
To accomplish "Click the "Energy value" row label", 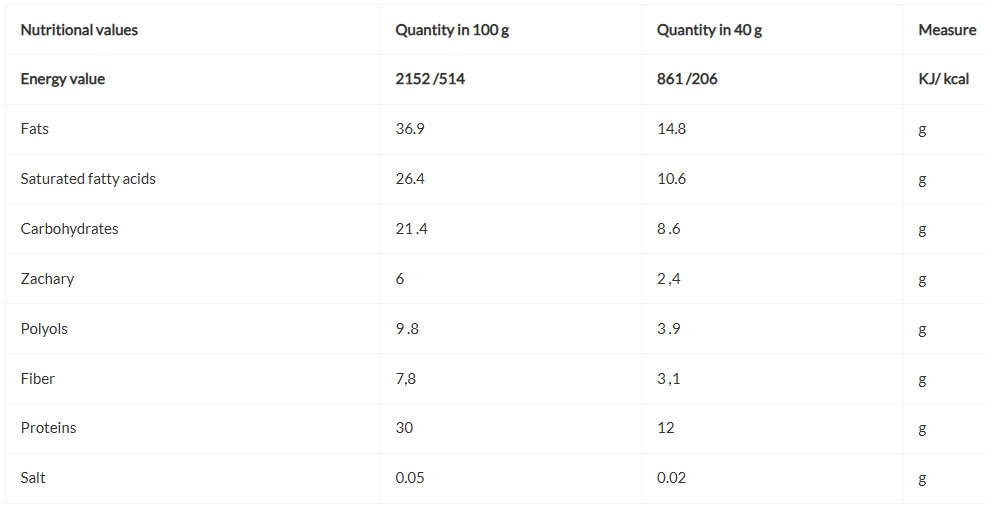I will (x=63, y=79).
